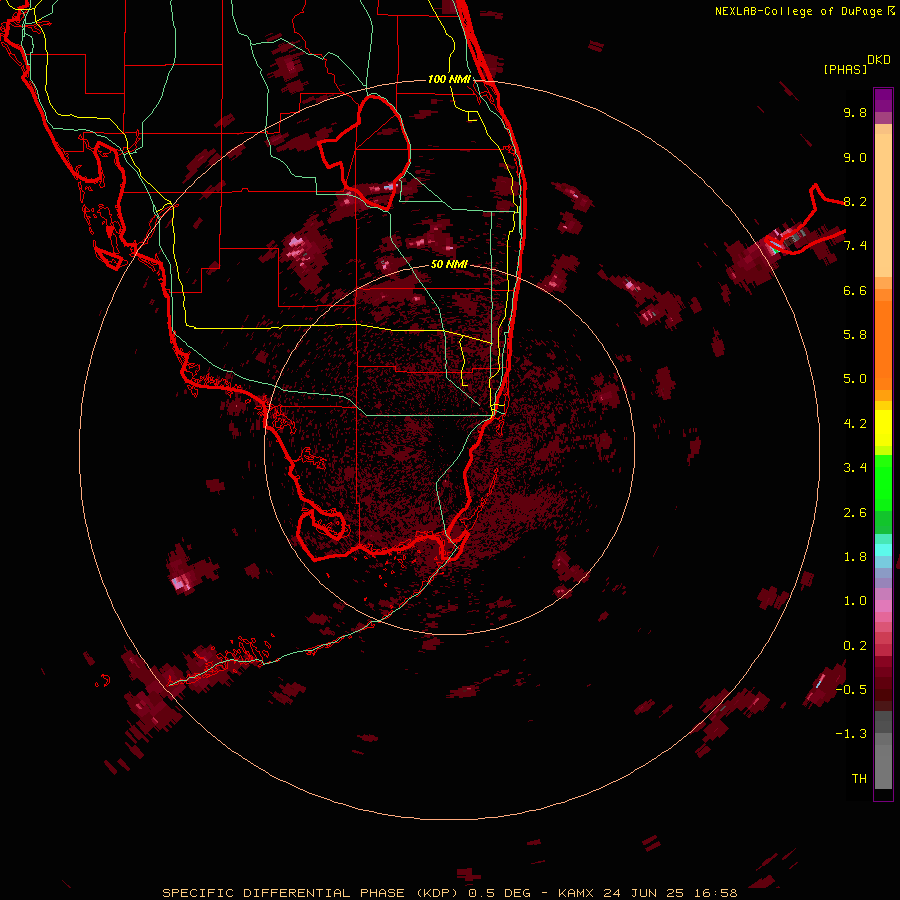Click the 3.4 value on the color scale
The width and height of the screenshot is (900, 900).
click(855, 468)
